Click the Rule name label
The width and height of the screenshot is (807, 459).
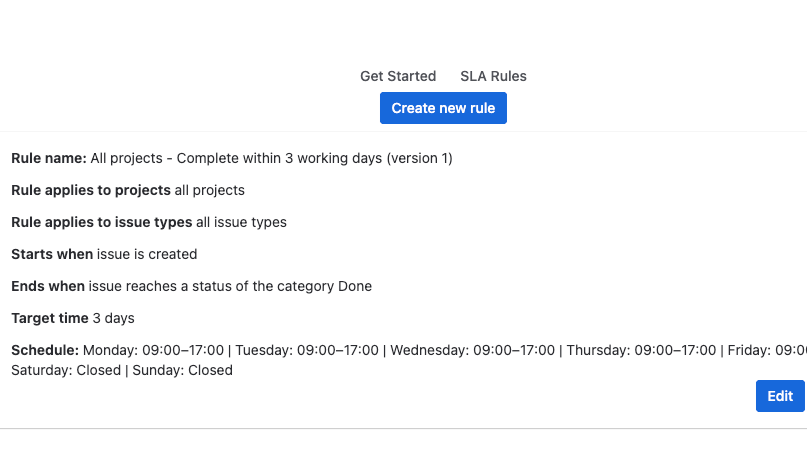coord(48,158)
